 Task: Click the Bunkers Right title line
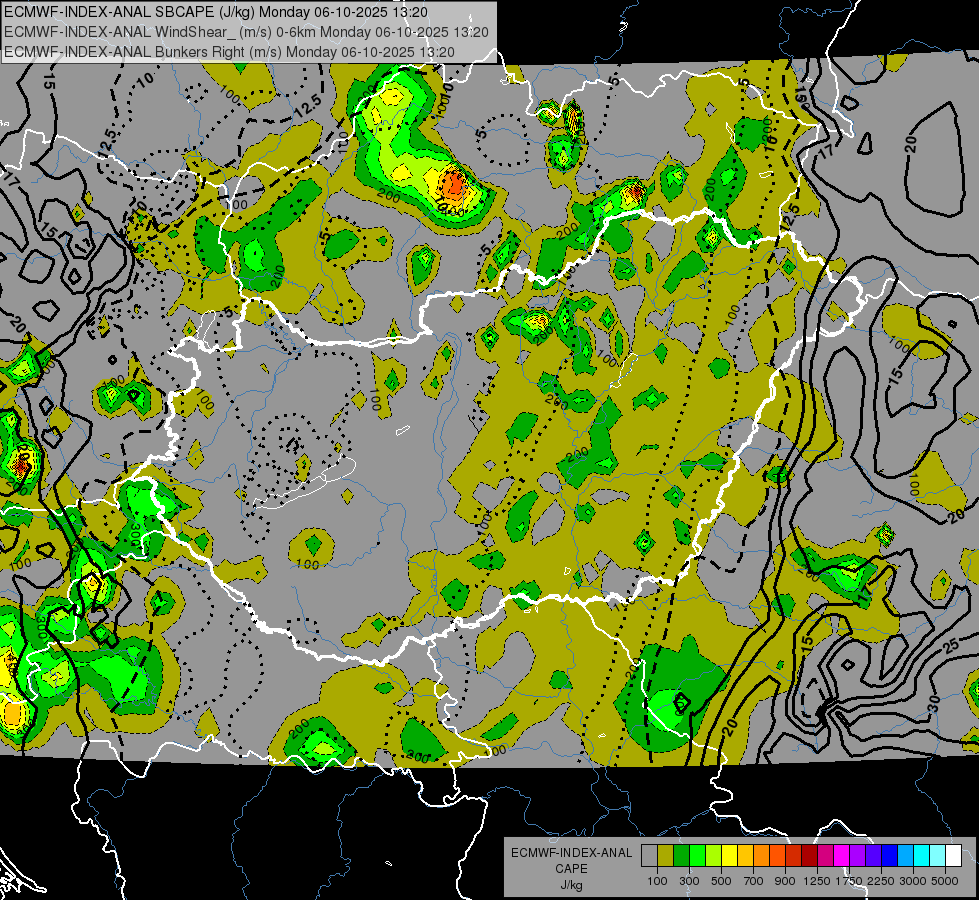pyautogui.click(x=229, y=52)
